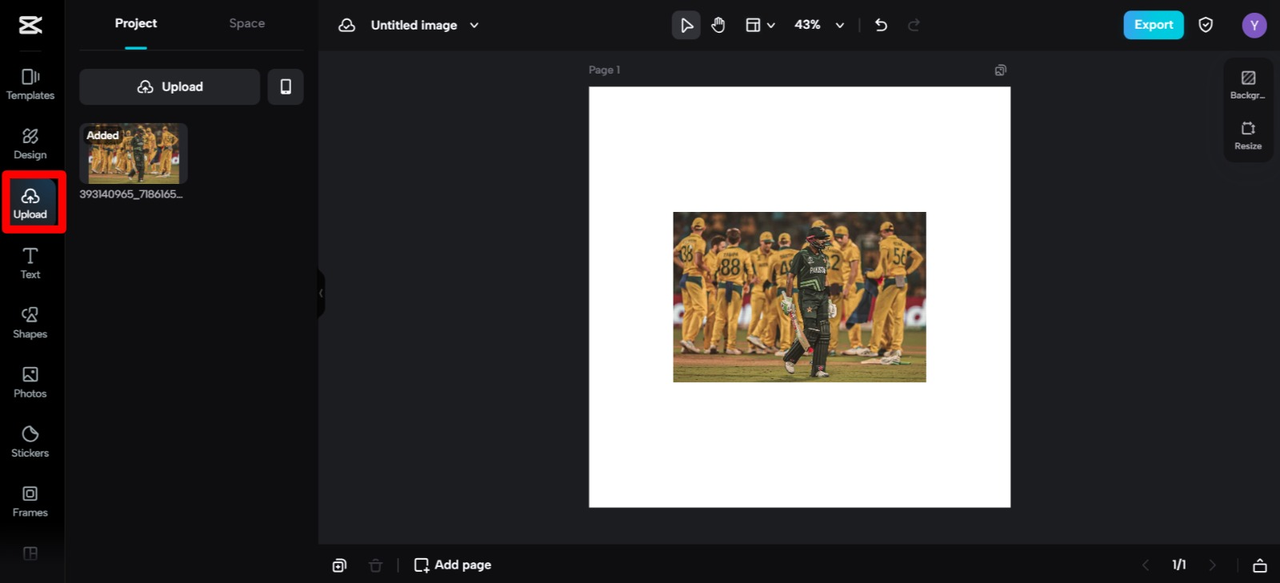This screenshot has width=1280, height=583.
Task: Click the Upload button in panel
Action: click(x=170, y=87)
